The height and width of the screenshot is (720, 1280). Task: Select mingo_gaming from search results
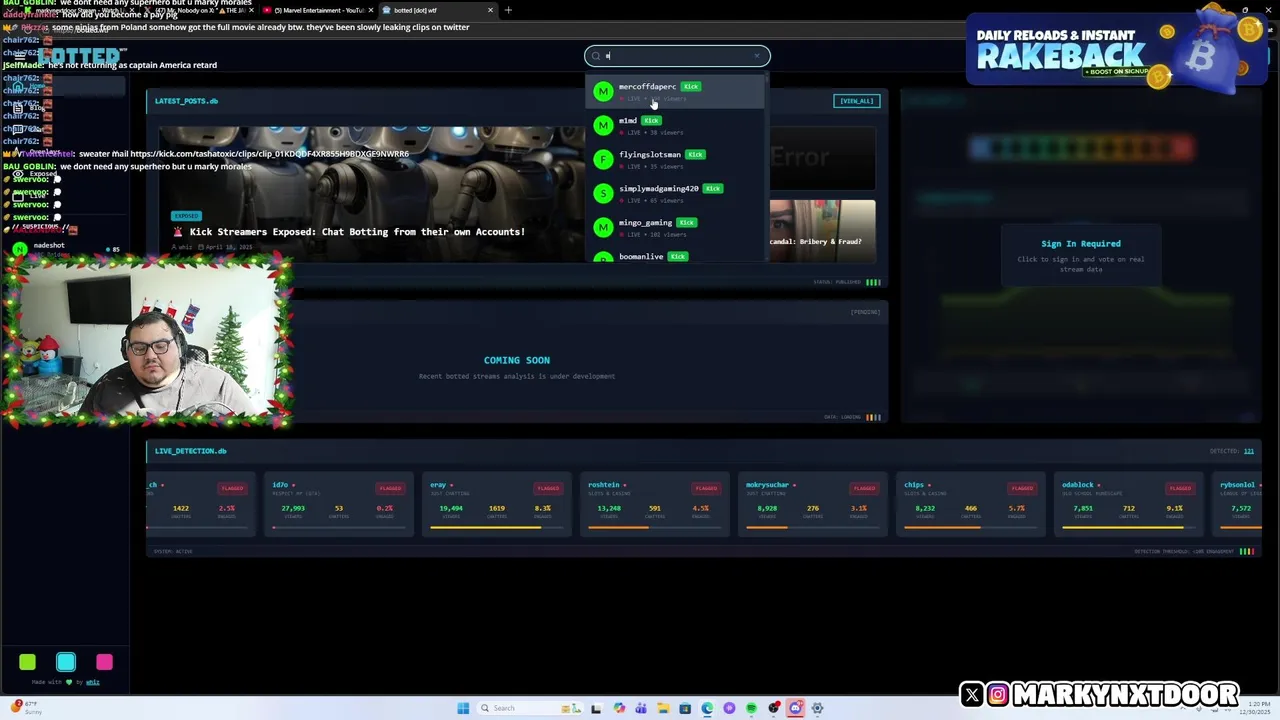tap(675, 228)
